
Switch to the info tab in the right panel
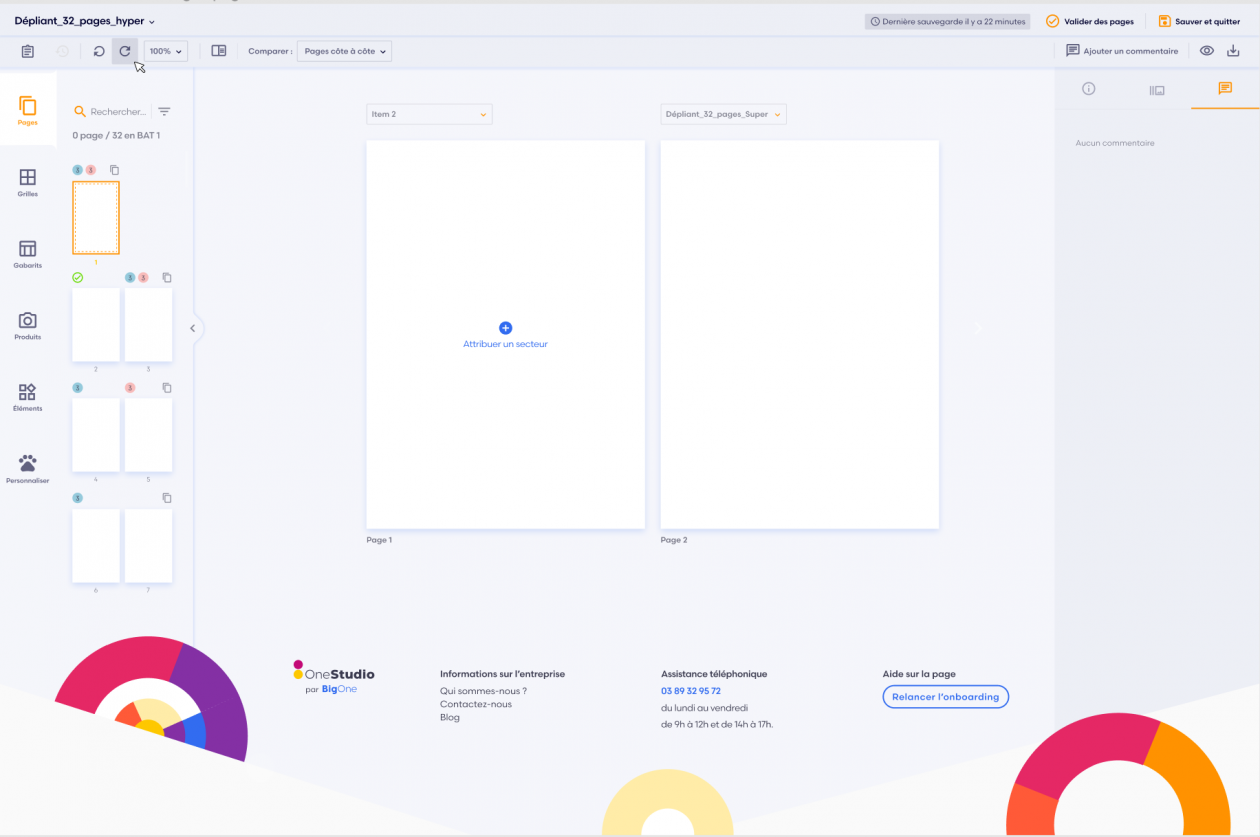(1089, 89)
